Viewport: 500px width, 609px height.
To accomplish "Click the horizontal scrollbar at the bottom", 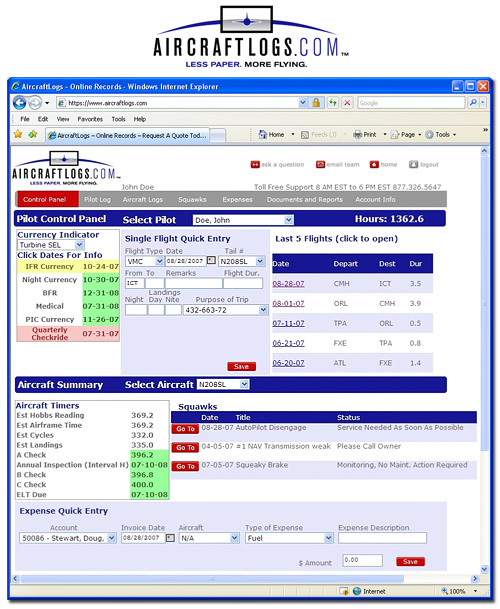I will [245, 579].
